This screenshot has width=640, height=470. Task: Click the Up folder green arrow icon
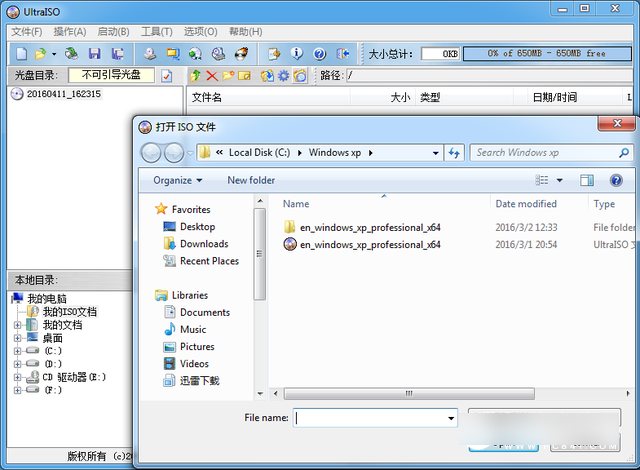[196, 75]
